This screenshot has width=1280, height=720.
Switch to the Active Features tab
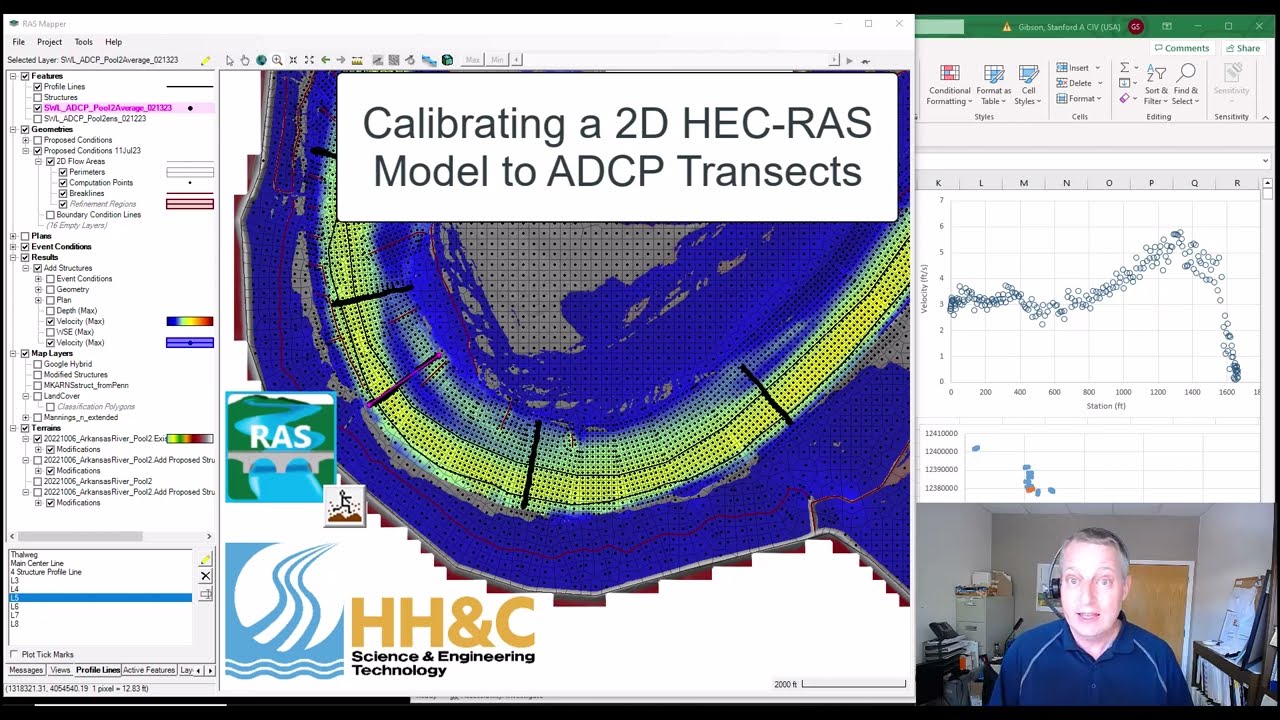pos(149,670)
